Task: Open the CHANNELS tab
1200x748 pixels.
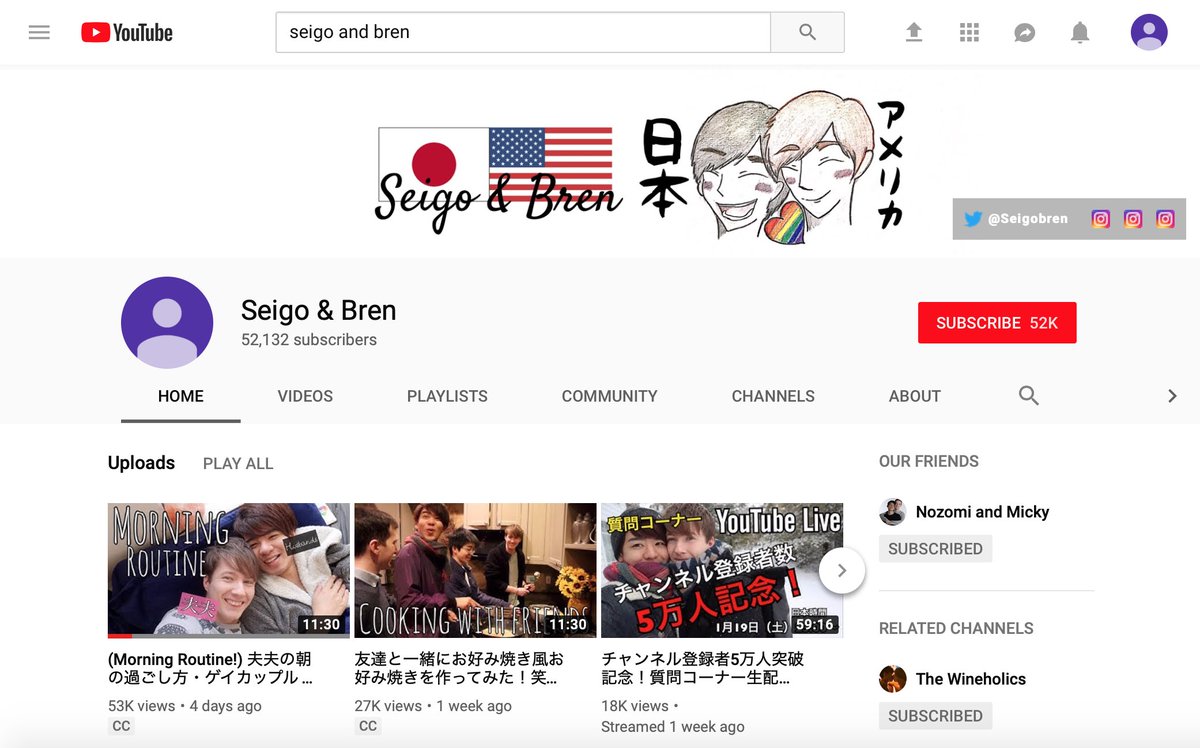Action: 773,396
